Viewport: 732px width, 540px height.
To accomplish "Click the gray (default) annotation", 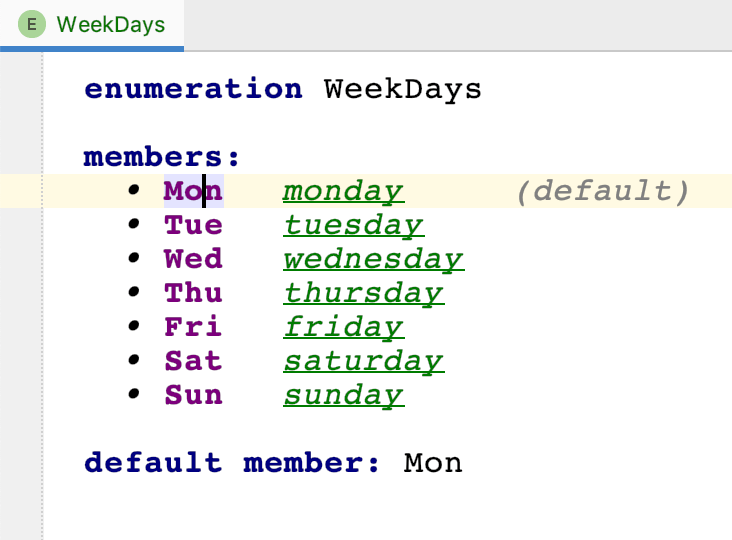I will point(603,191).
